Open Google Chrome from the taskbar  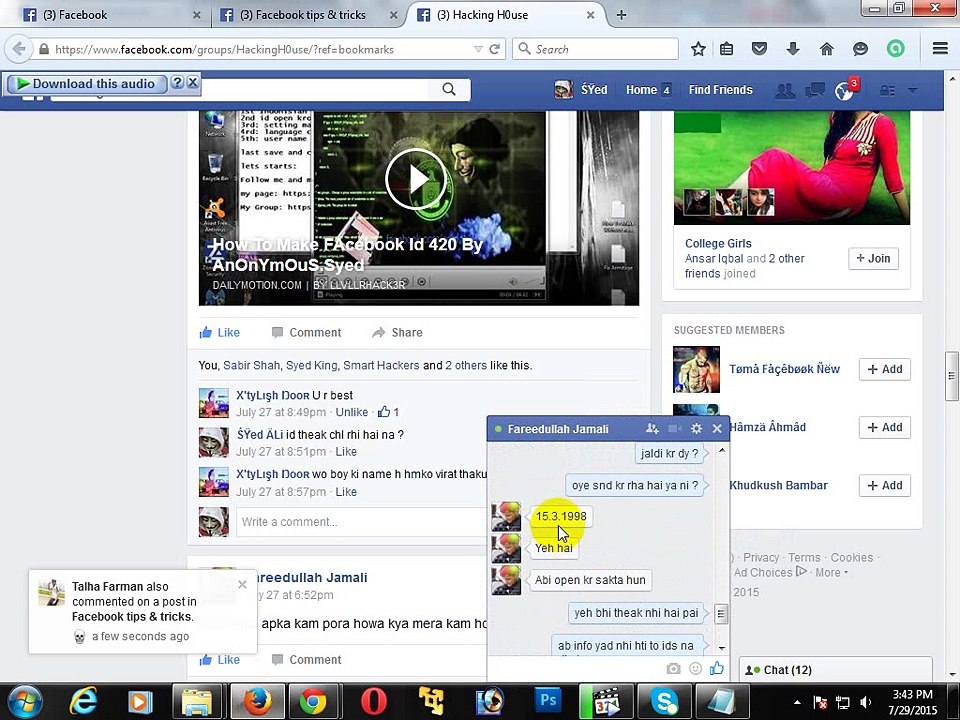click(x=313, y=702)
